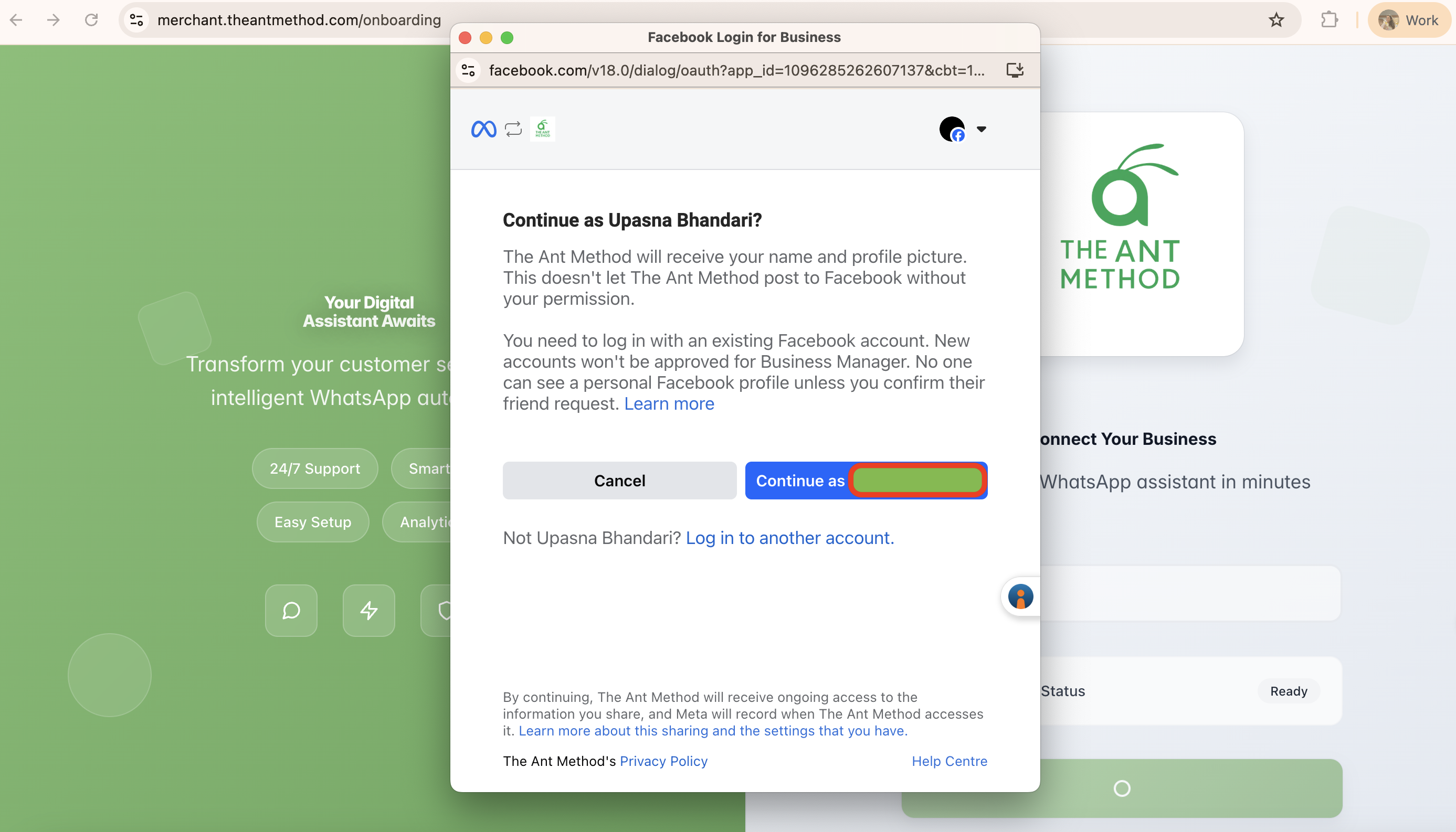The image size is (1456, 832).
Task: Open Log in to another account link
Action: click(x=789, y=538)
